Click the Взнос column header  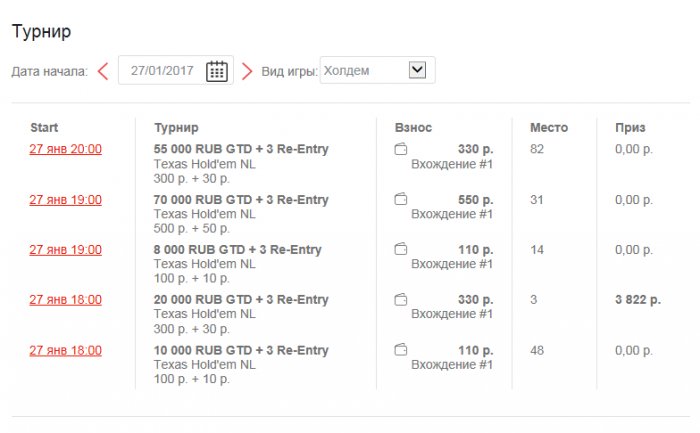coord(413,127)
